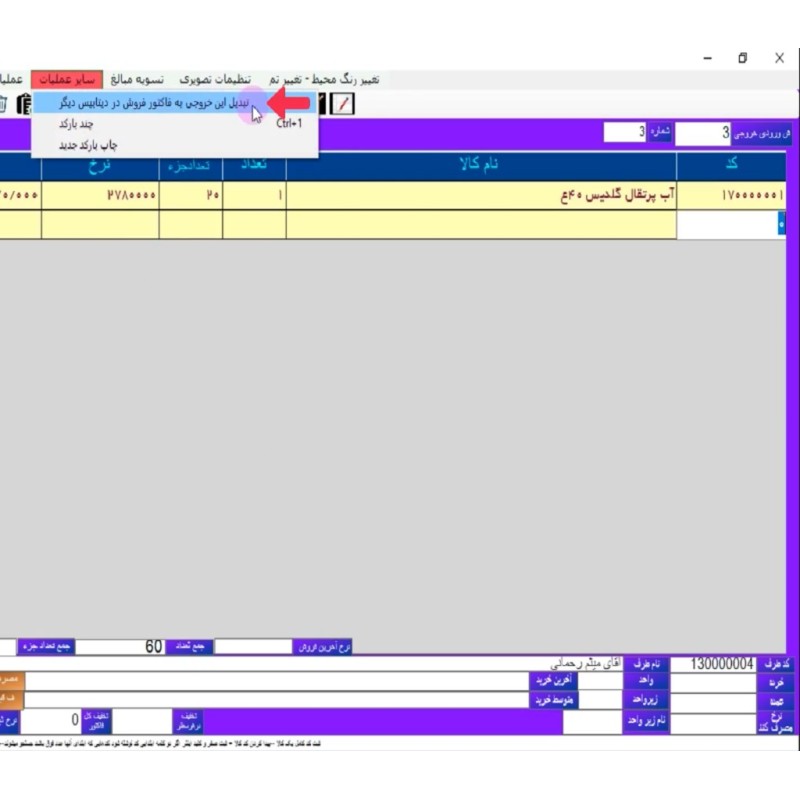This screenshot has height=800, width=800.
Task: Click the نام کالا column header
Action: pyautogui.click(x=481, y=166)
